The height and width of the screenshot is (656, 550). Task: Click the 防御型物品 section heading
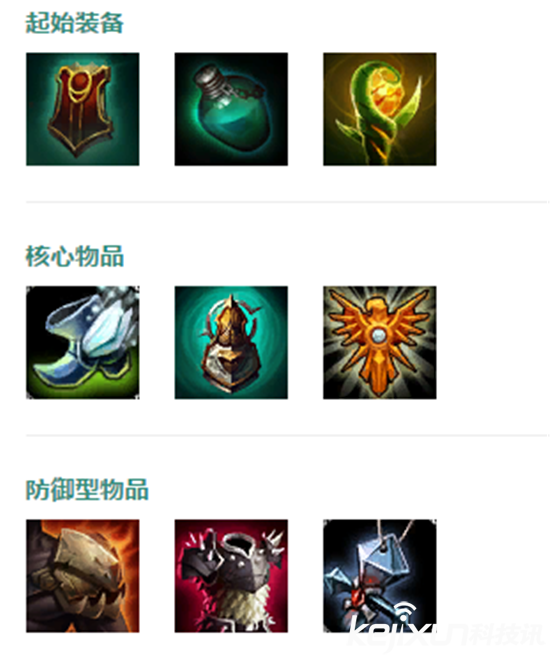pyautogui.click(x=87, y=489)
